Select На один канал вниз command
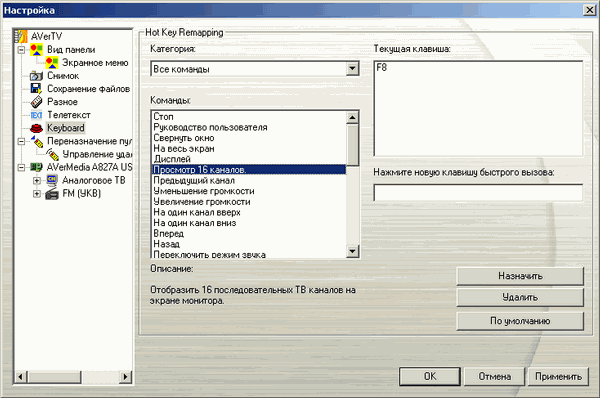This screenshot has width=600, height=398. tap(249, 223)
